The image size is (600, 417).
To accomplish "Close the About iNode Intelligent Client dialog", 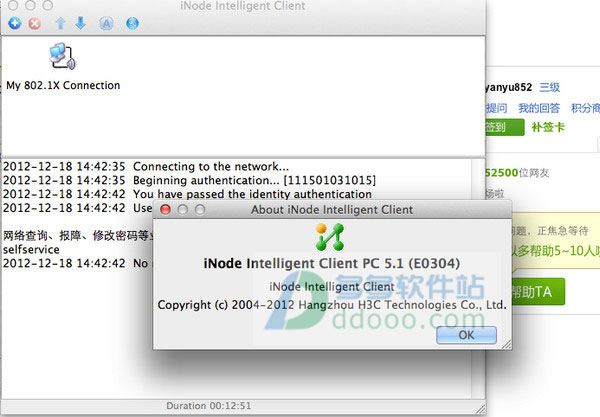I will (165, 210).
